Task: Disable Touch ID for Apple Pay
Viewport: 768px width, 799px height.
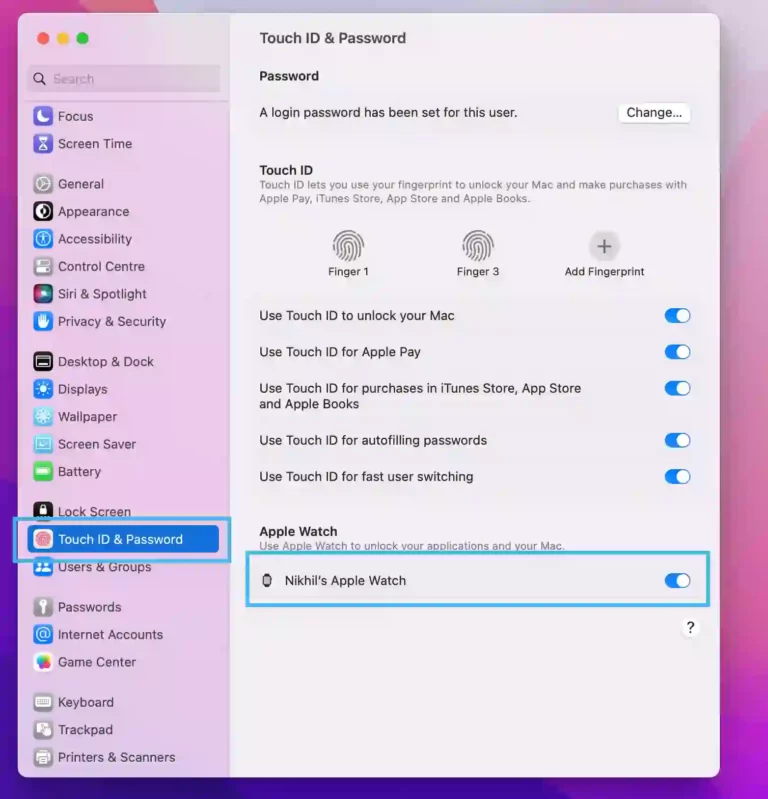Action: [x=677, y=352]
